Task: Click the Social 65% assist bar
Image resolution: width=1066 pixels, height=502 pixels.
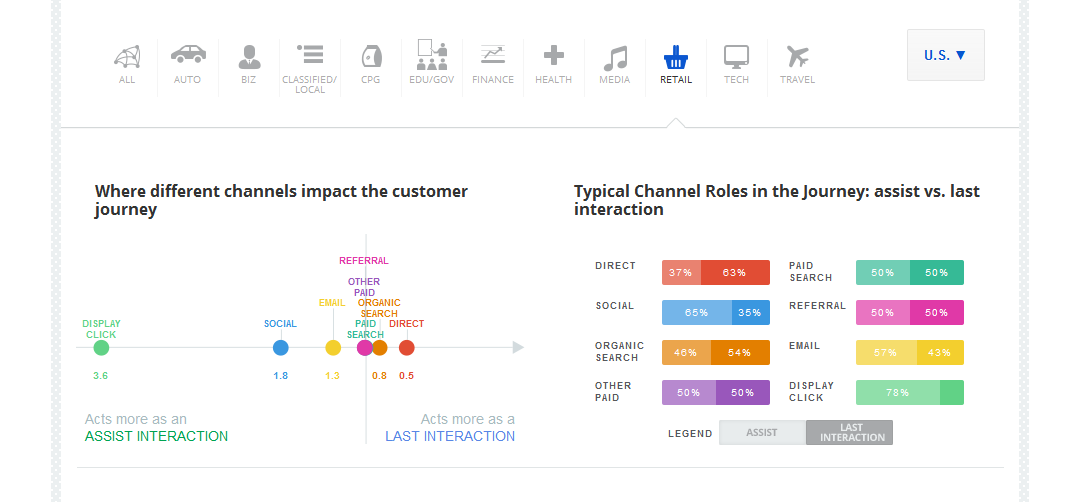Action: (x=697, y=313)
